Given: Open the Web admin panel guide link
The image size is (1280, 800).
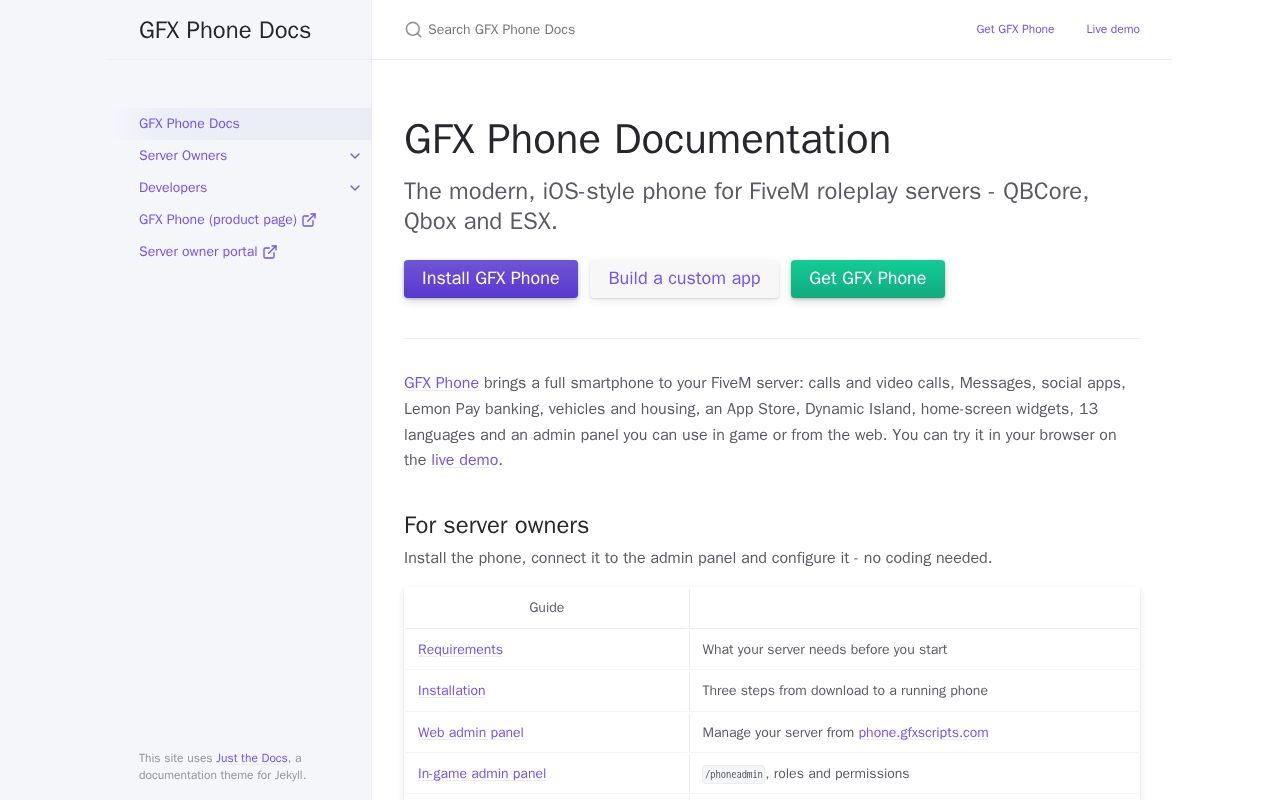Looking at the screenshot, I should coord(471,733).
